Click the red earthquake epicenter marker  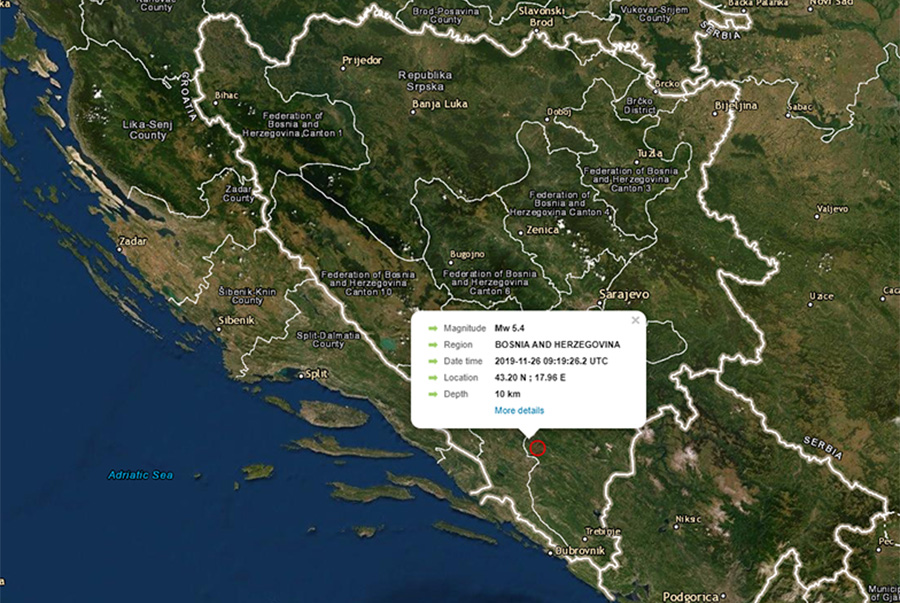(537, 448)
